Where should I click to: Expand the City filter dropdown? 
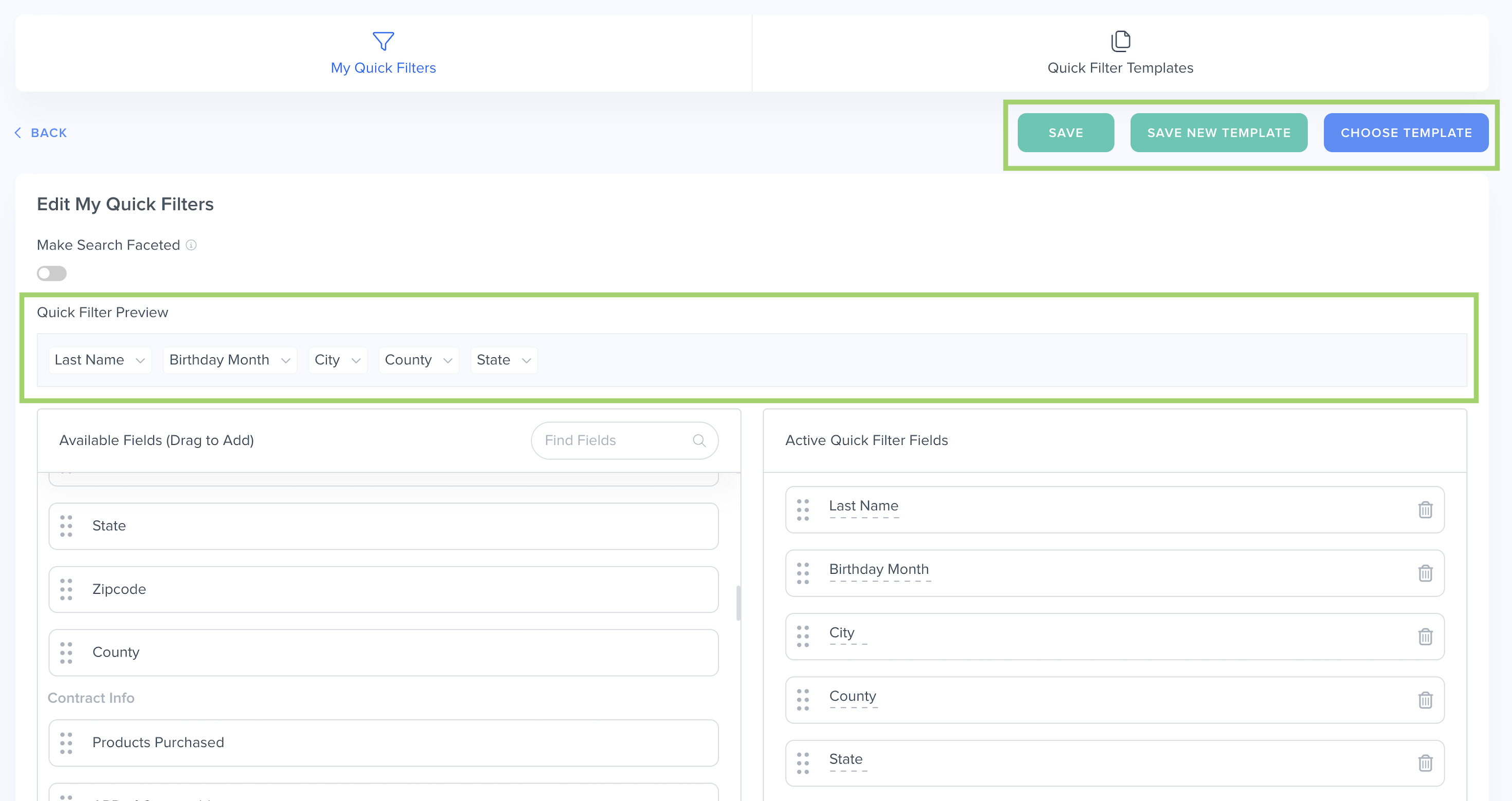point(337,360)
